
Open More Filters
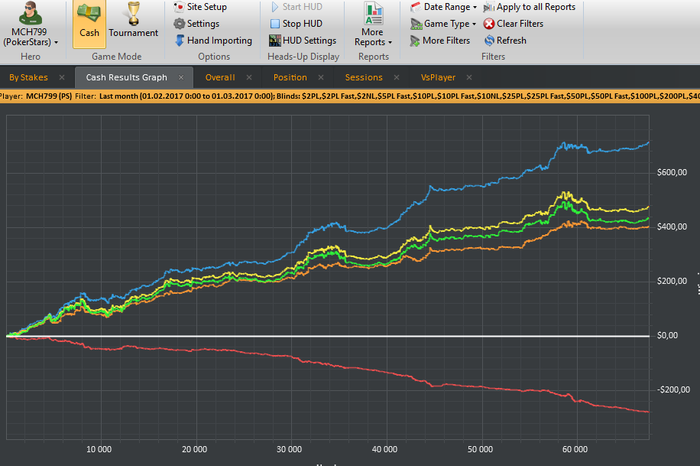pyautogui.click(x=440, y=41)
